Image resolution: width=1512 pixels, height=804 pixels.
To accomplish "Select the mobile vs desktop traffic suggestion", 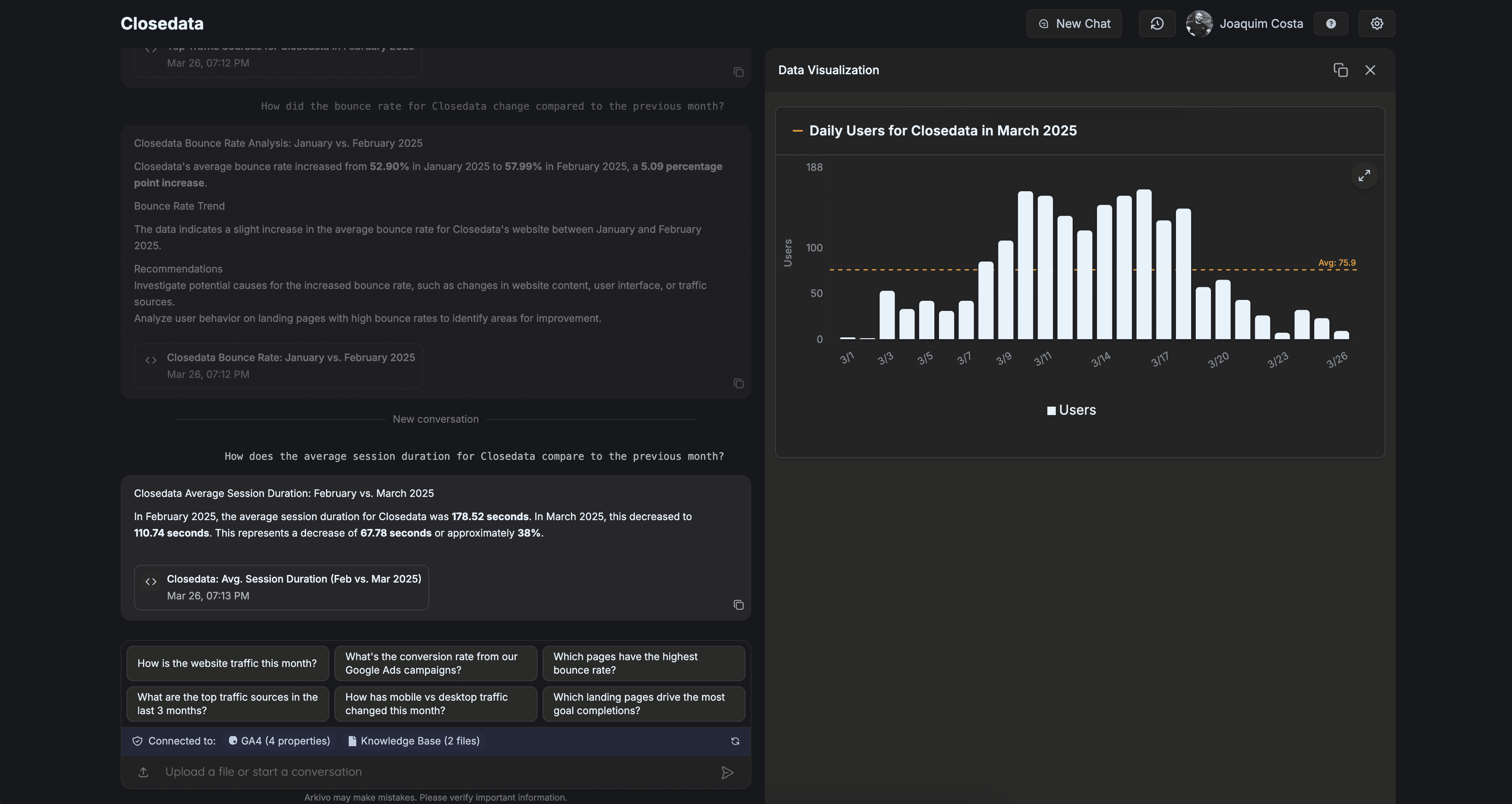I will point(436,704).
